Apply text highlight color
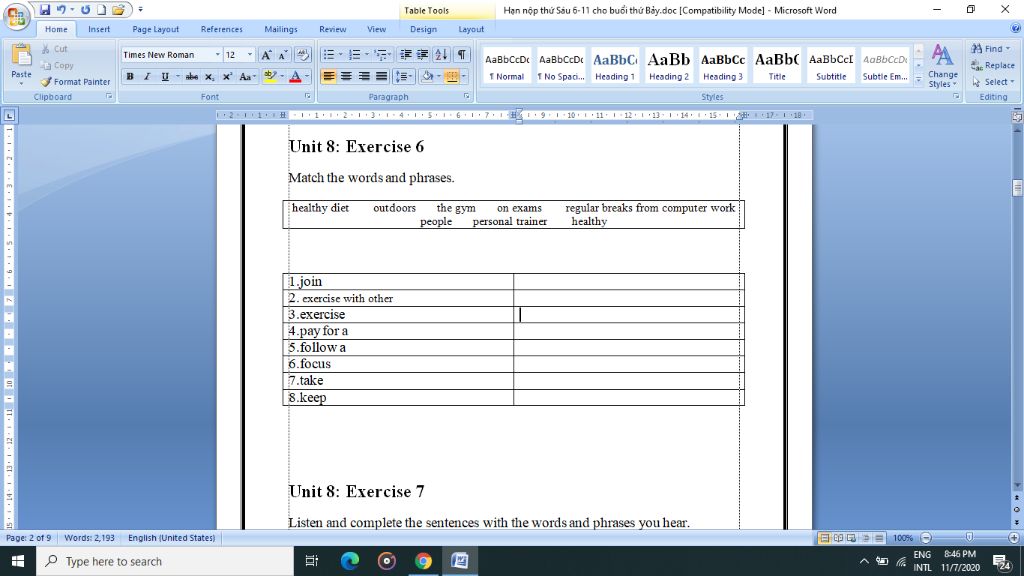 click(270, 76)
